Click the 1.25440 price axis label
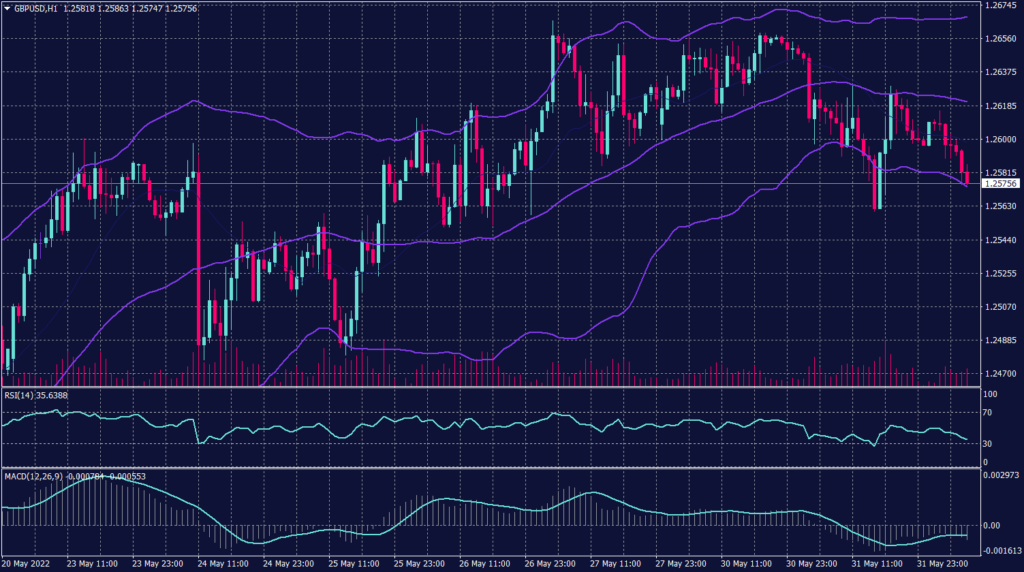Image resolution: width=1024 pixels, height=572 pixels. (x=1000, y=240)
